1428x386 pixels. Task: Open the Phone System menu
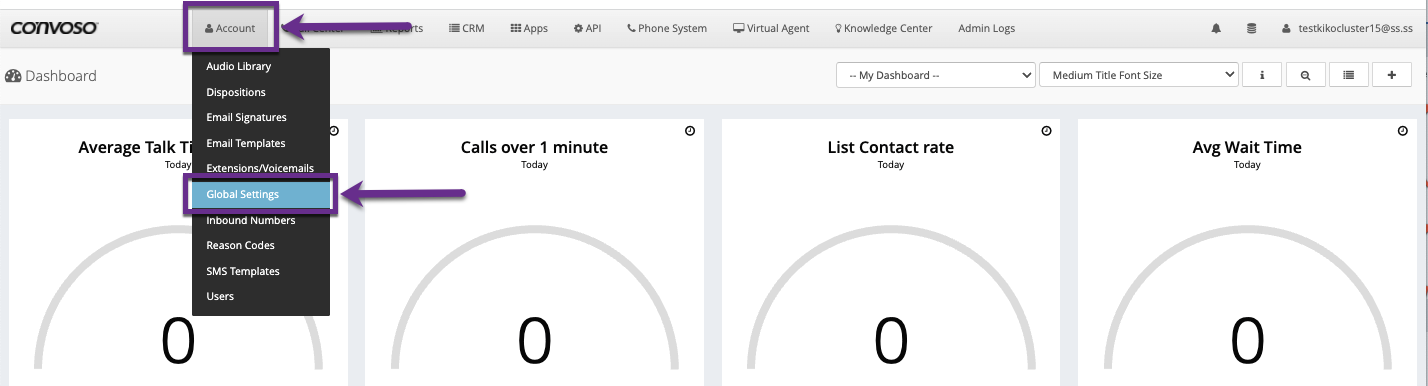(667, 28)
